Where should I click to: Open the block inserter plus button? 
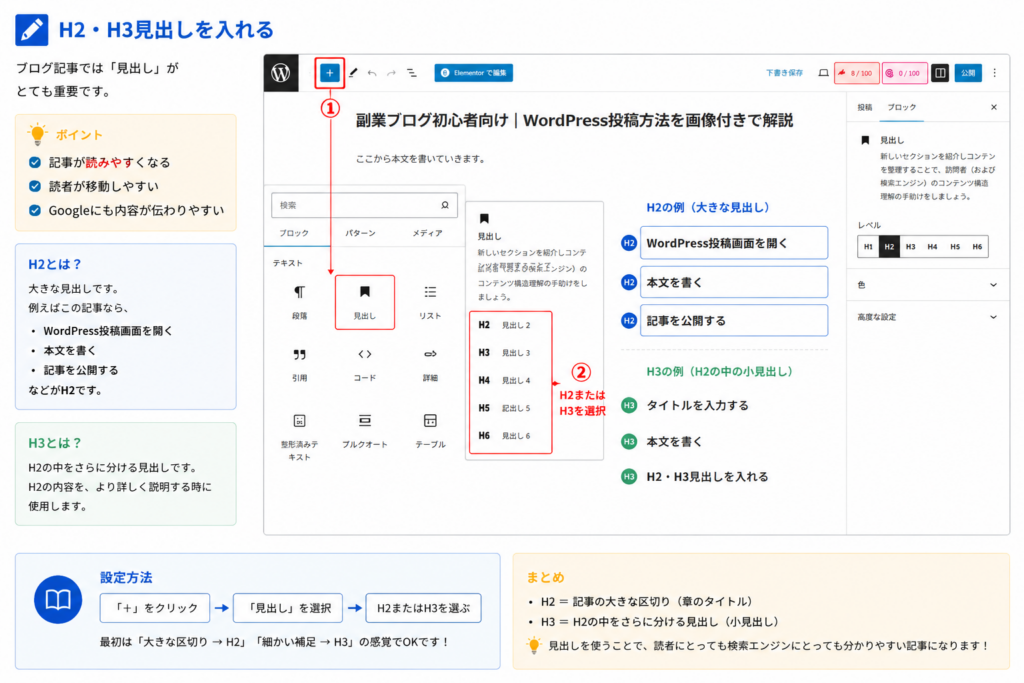330,73
